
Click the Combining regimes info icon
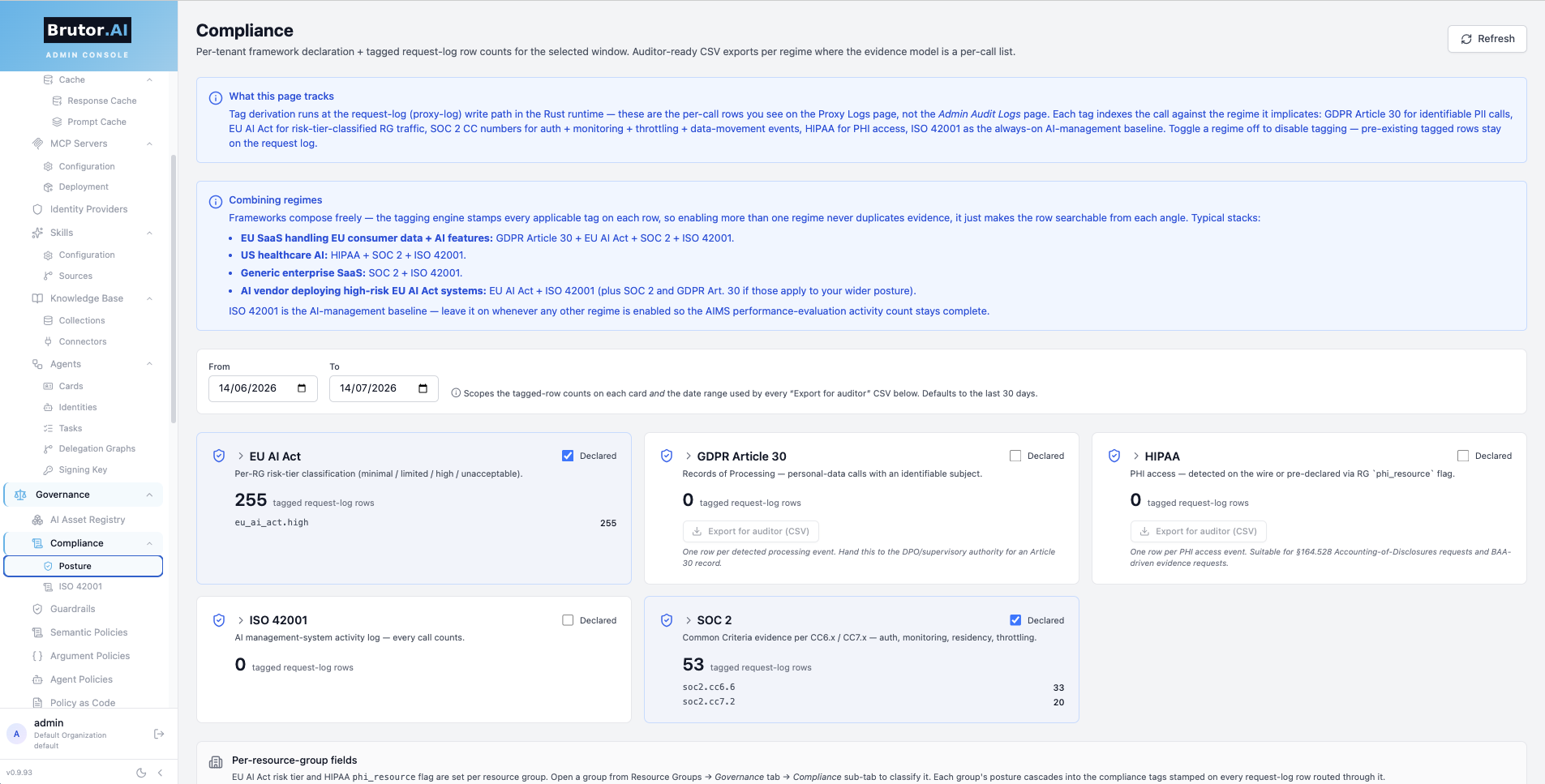click(x=216, y=202)
